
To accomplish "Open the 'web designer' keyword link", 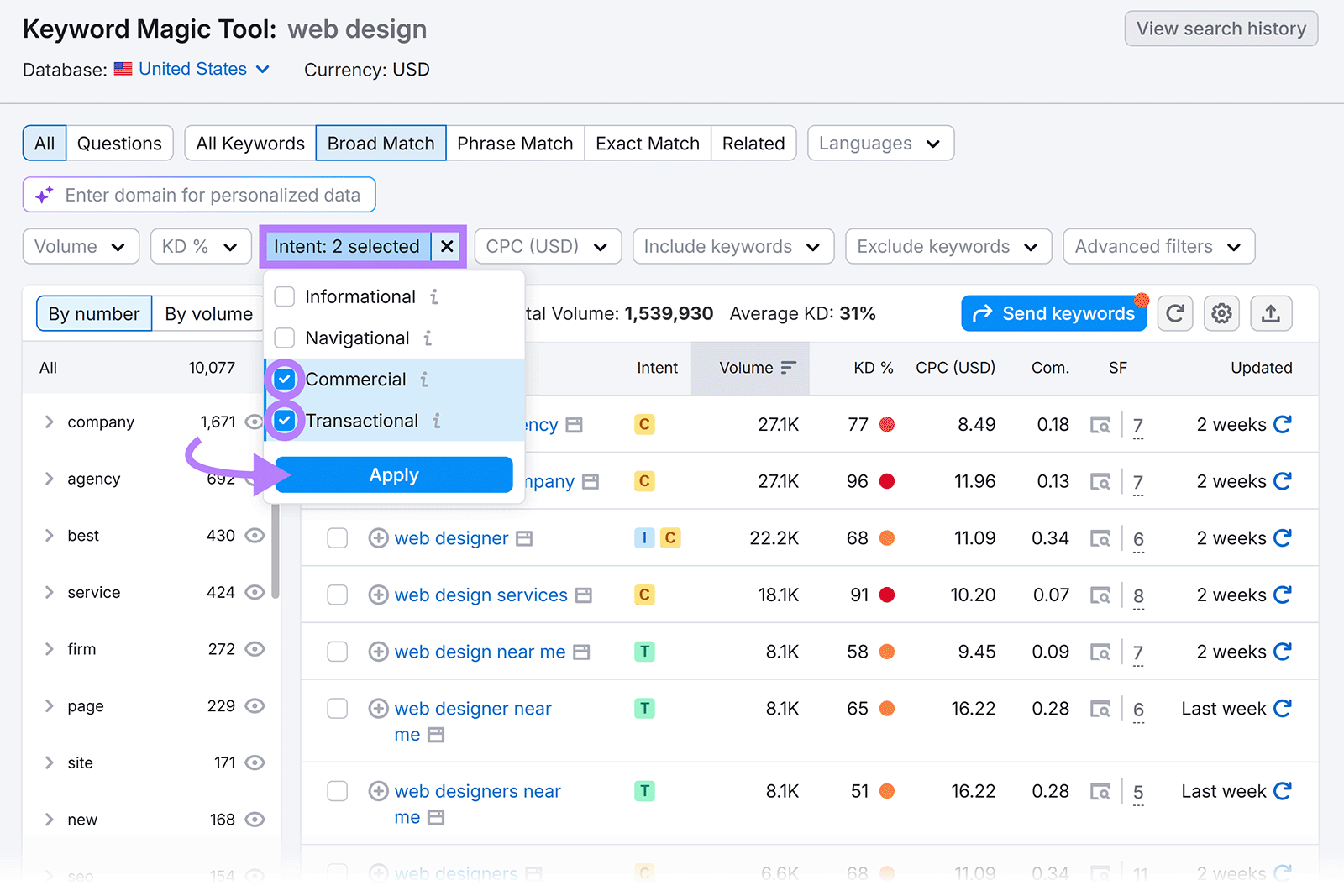I will pyautogui.click(x=451, y=538).
